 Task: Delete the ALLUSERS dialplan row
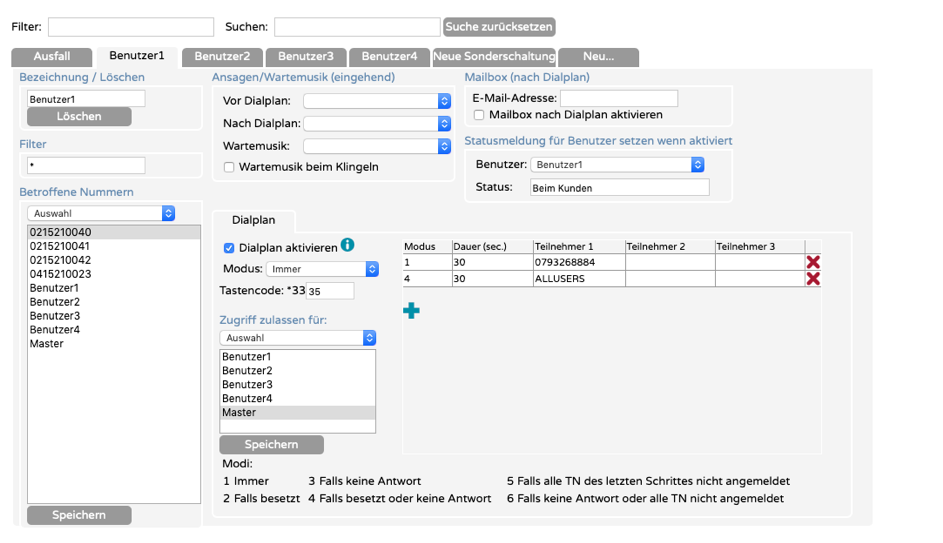coord(813,278)
